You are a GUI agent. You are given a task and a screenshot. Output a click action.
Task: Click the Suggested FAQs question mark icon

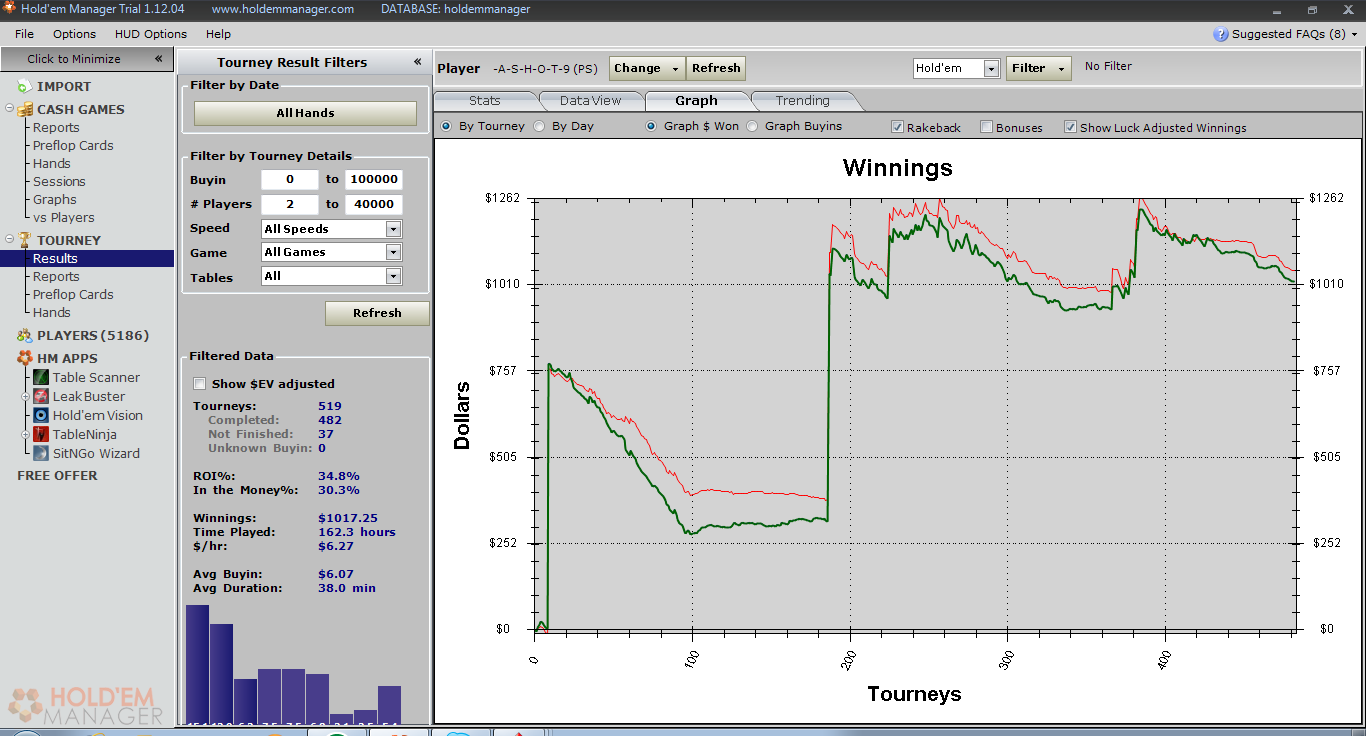[x=1220, y=34]
